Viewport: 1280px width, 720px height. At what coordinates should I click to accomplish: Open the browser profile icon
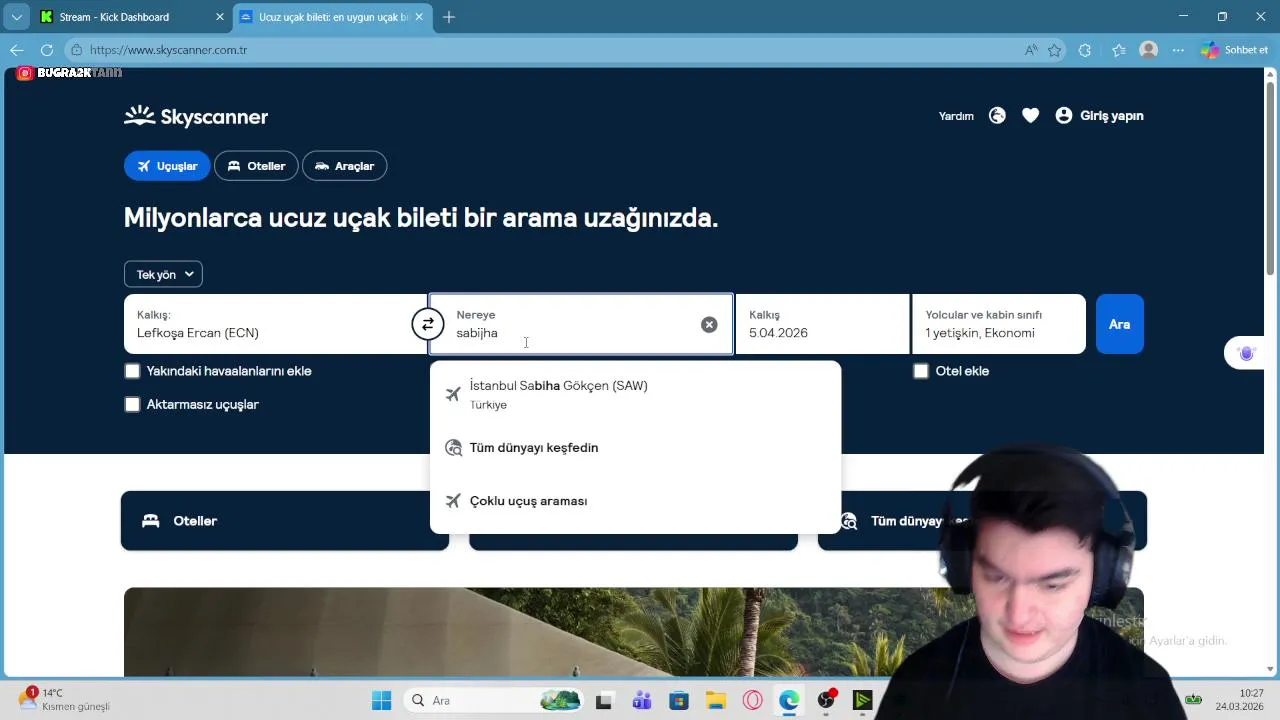1149,50
